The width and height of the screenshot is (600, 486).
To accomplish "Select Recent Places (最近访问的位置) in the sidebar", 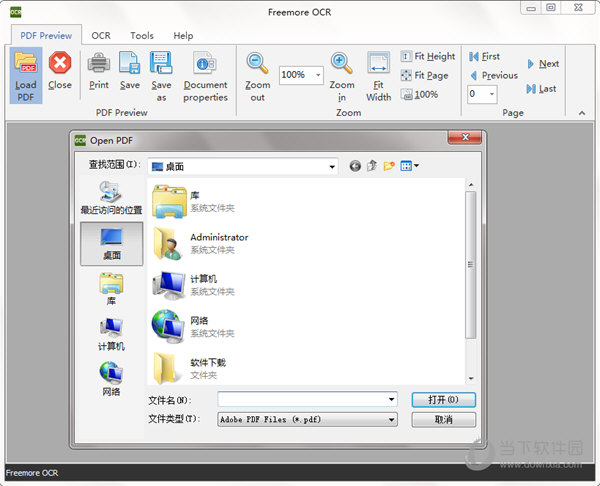I will click(x=111, y=198).
